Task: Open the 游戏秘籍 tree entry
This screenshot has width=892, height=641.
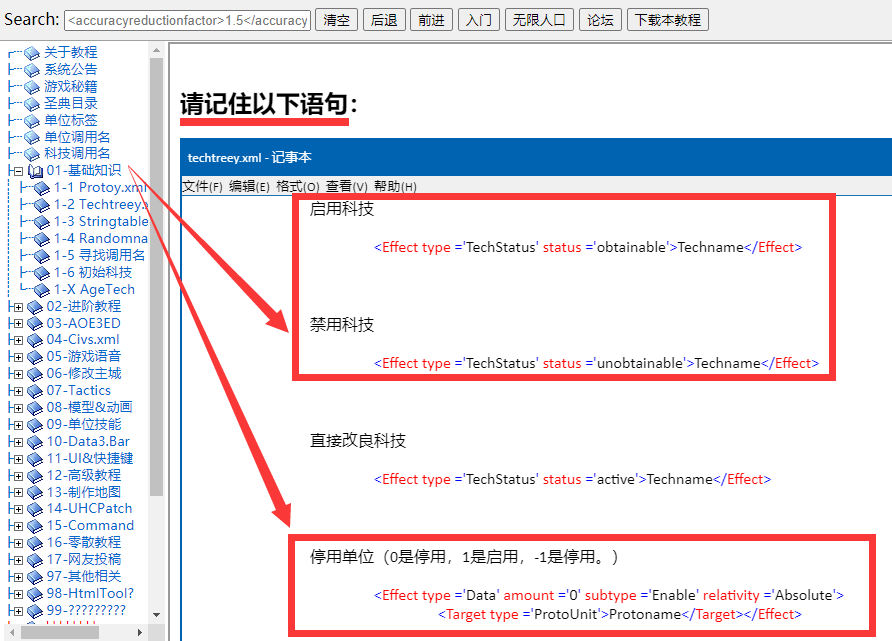Action: (x=71, y=86)
